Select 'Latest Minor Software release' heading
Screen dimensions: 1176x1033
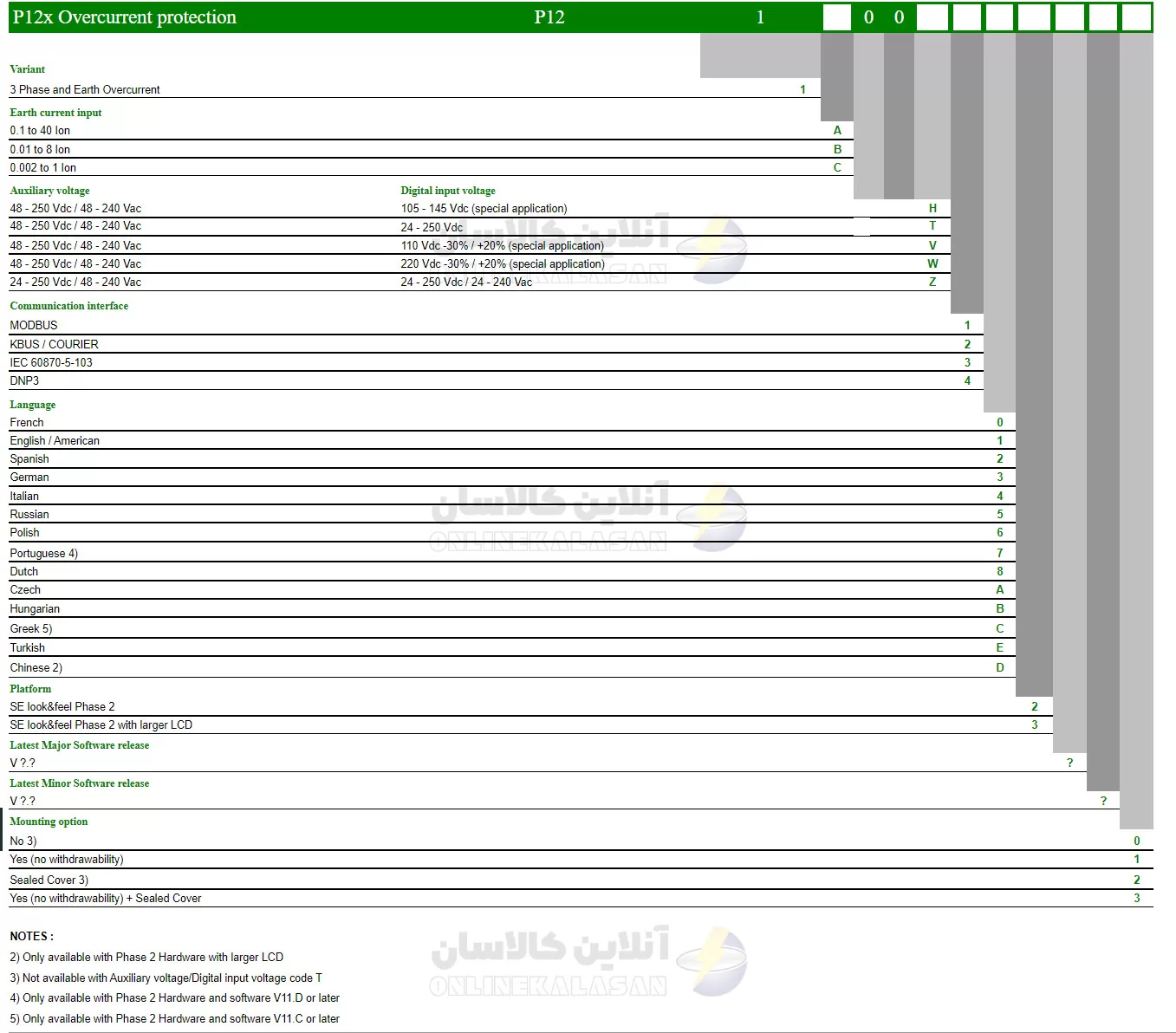point(79,783)
